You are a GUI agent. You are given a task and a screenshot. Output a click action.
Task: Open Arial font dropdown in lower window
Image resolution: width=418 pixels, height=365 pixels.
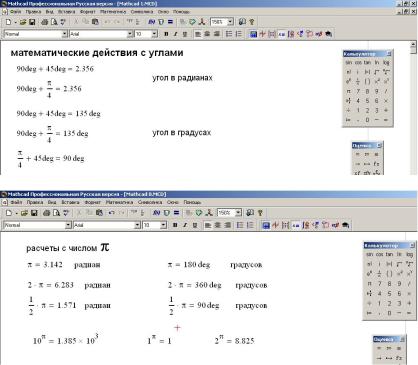point(137,225)
